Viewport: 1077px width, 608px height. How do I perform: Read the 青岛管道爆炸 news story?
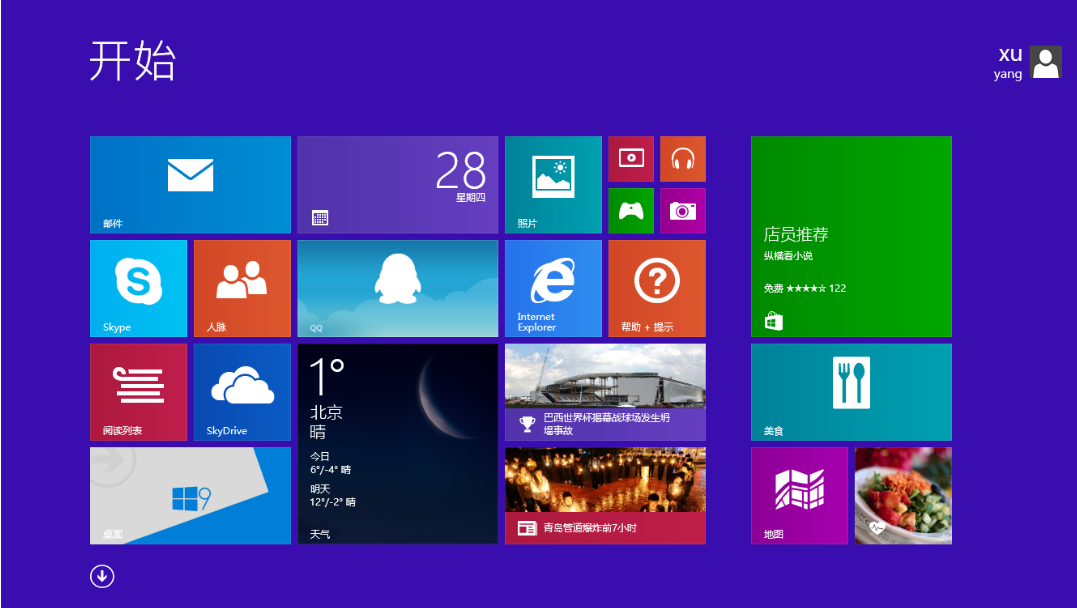pos(605,495)
